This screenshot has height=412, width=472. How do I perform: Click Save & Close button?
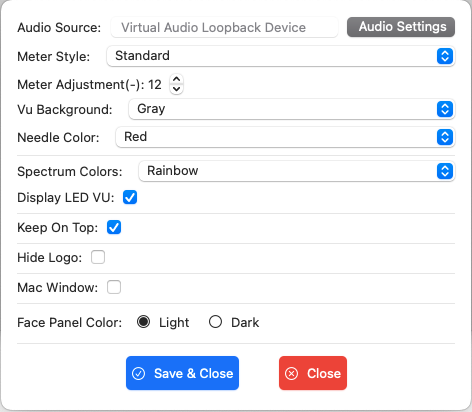(182, 373)
